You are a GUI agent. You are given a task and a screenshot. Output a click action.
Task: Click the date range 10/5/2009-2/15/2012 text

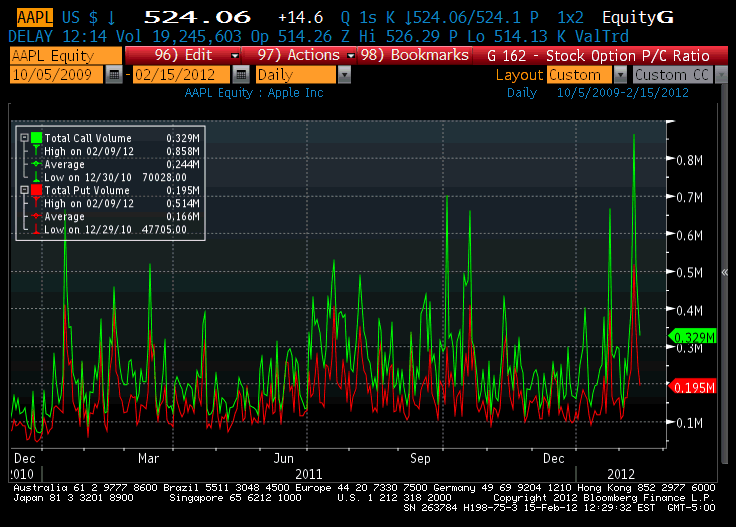pyautogui.click(x=622, y=92)
